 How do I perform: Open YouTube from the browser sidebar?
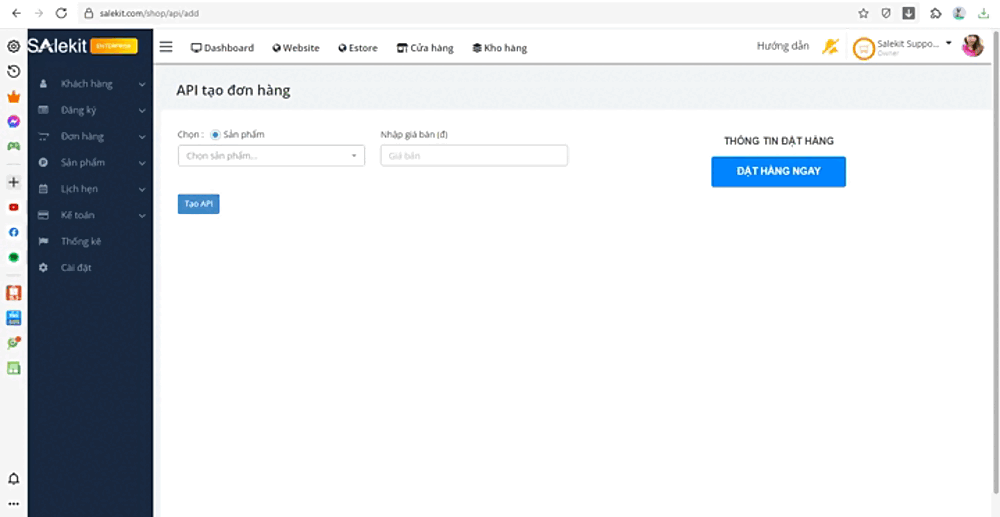coord(13,207)
